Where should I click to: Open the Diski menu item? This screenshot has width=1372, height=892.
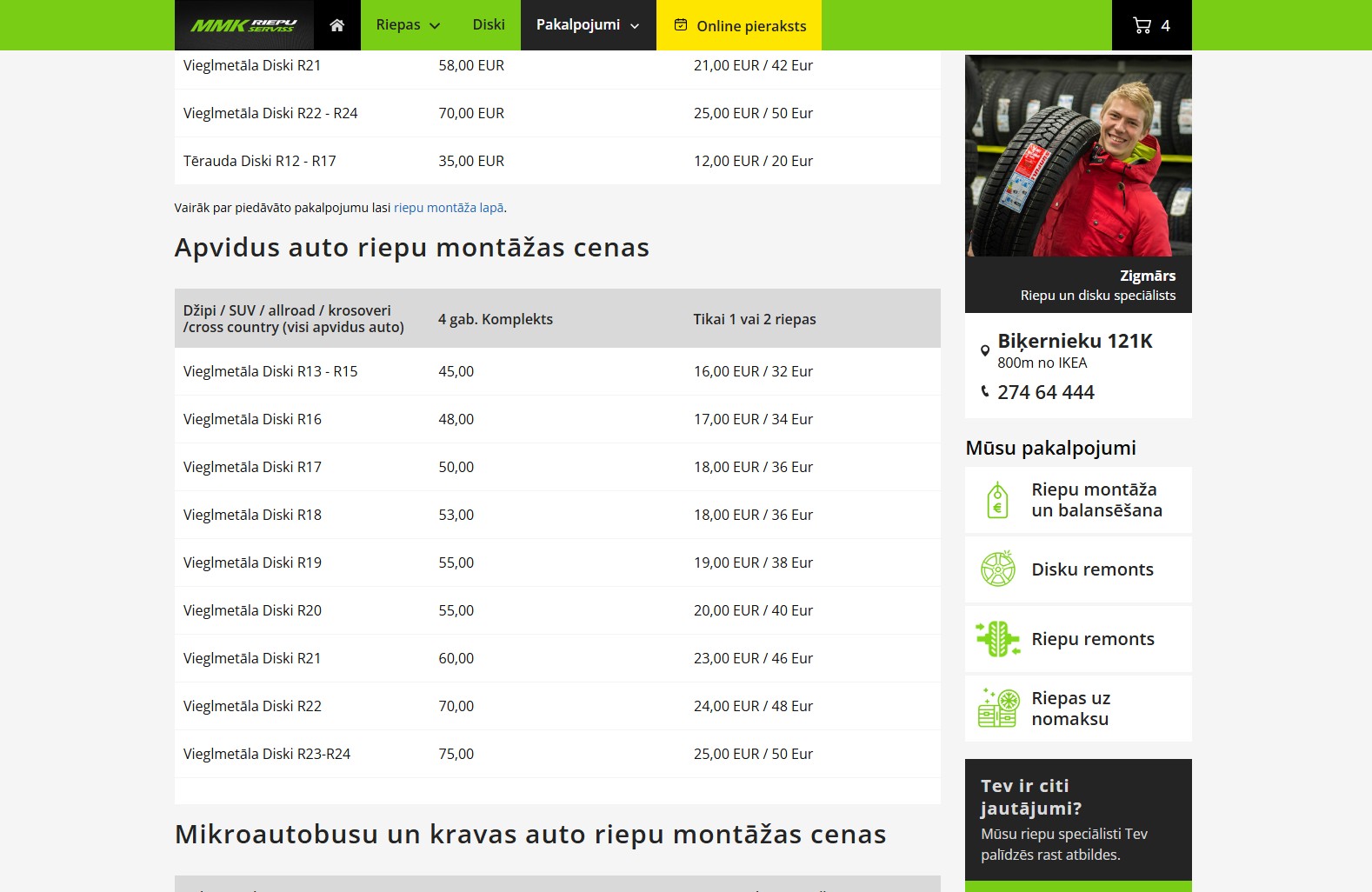[x=488, y=25]
